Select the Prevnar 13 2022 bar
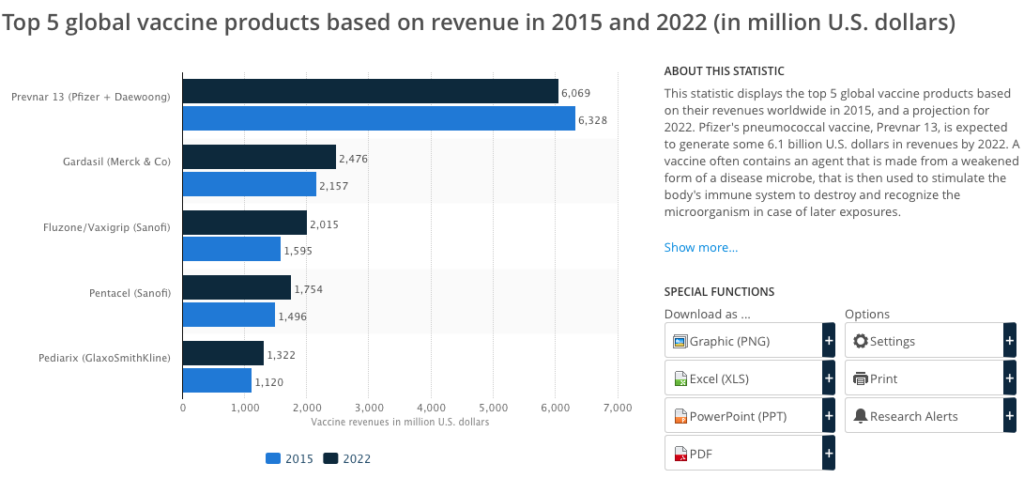 click(370, 91)
